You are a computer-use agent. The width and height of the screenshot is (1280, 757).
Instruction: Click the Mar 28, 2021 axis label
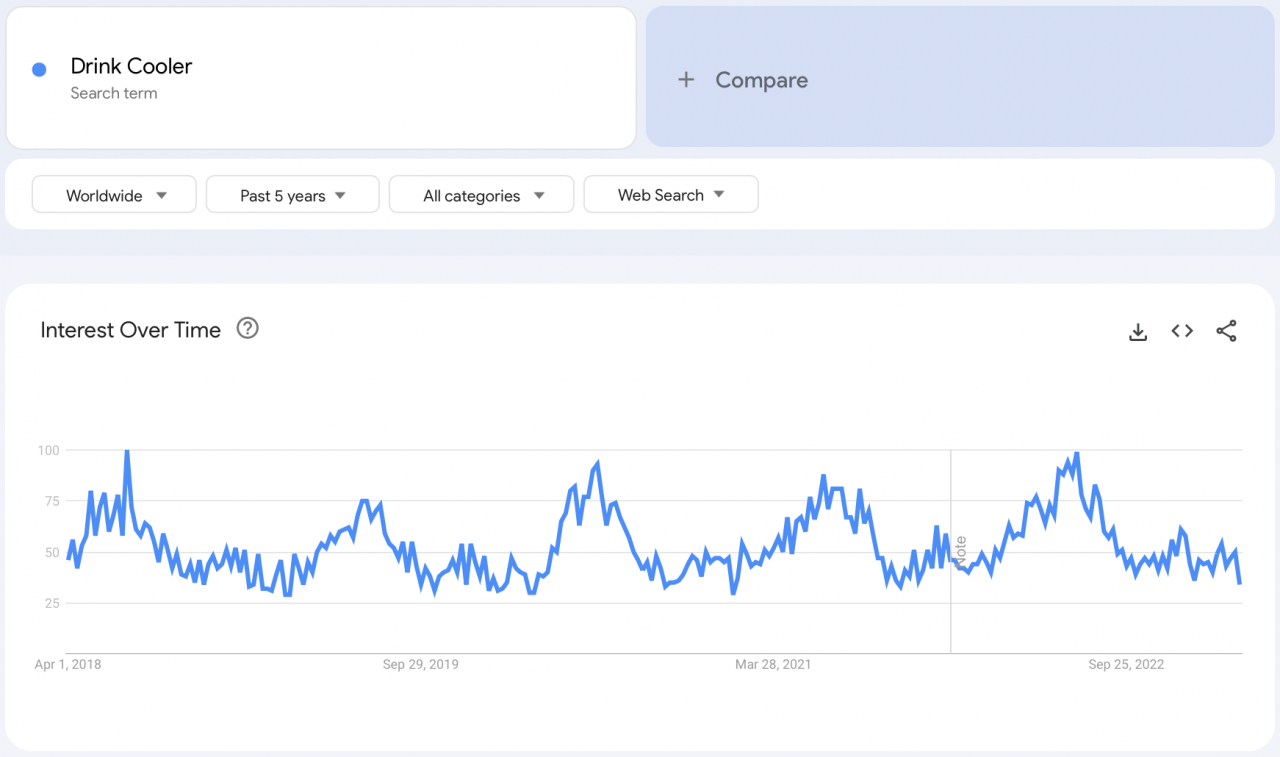(x=773, y=664)
